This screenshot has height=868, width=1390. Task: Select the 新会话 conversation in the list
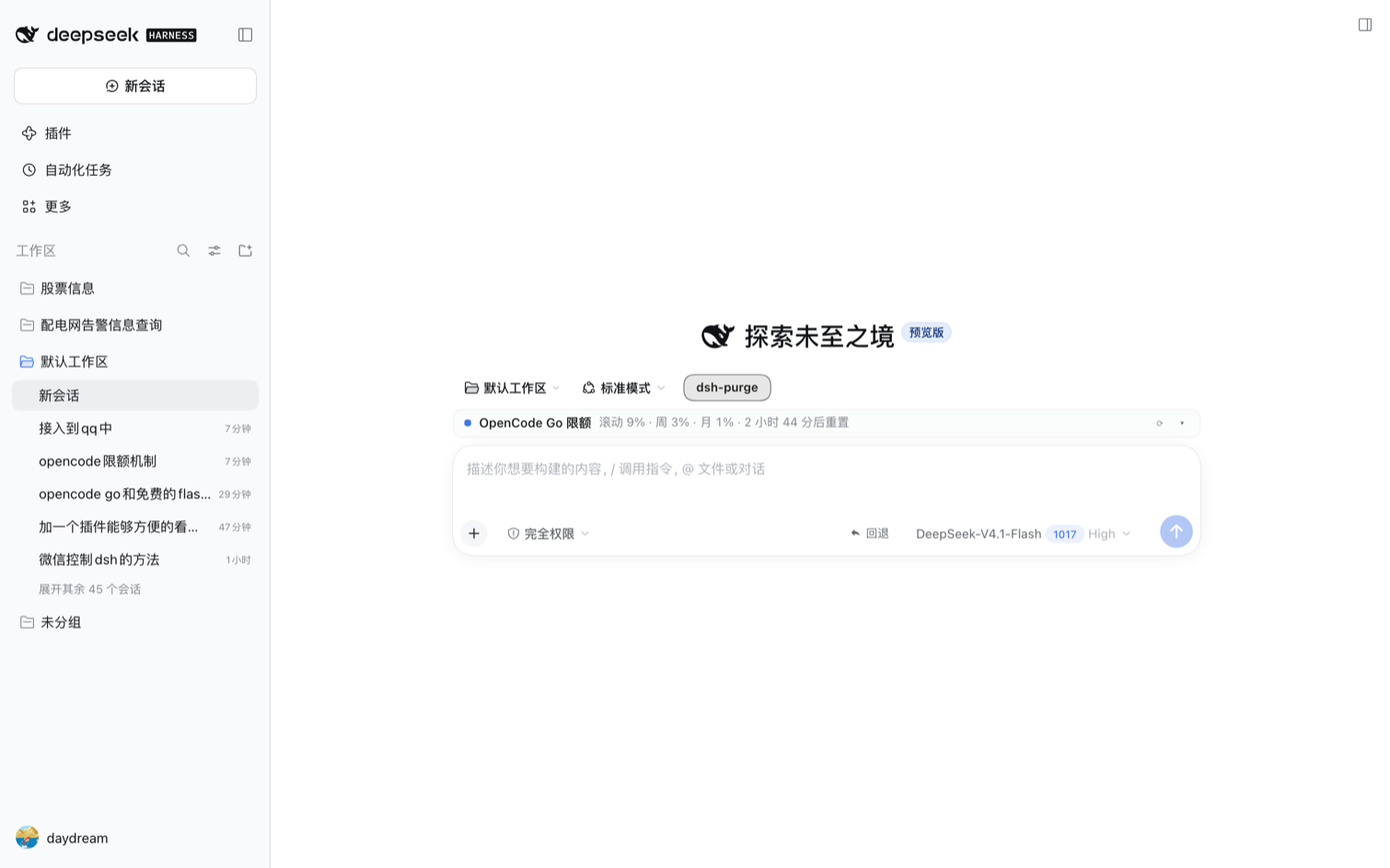point(135,396)
